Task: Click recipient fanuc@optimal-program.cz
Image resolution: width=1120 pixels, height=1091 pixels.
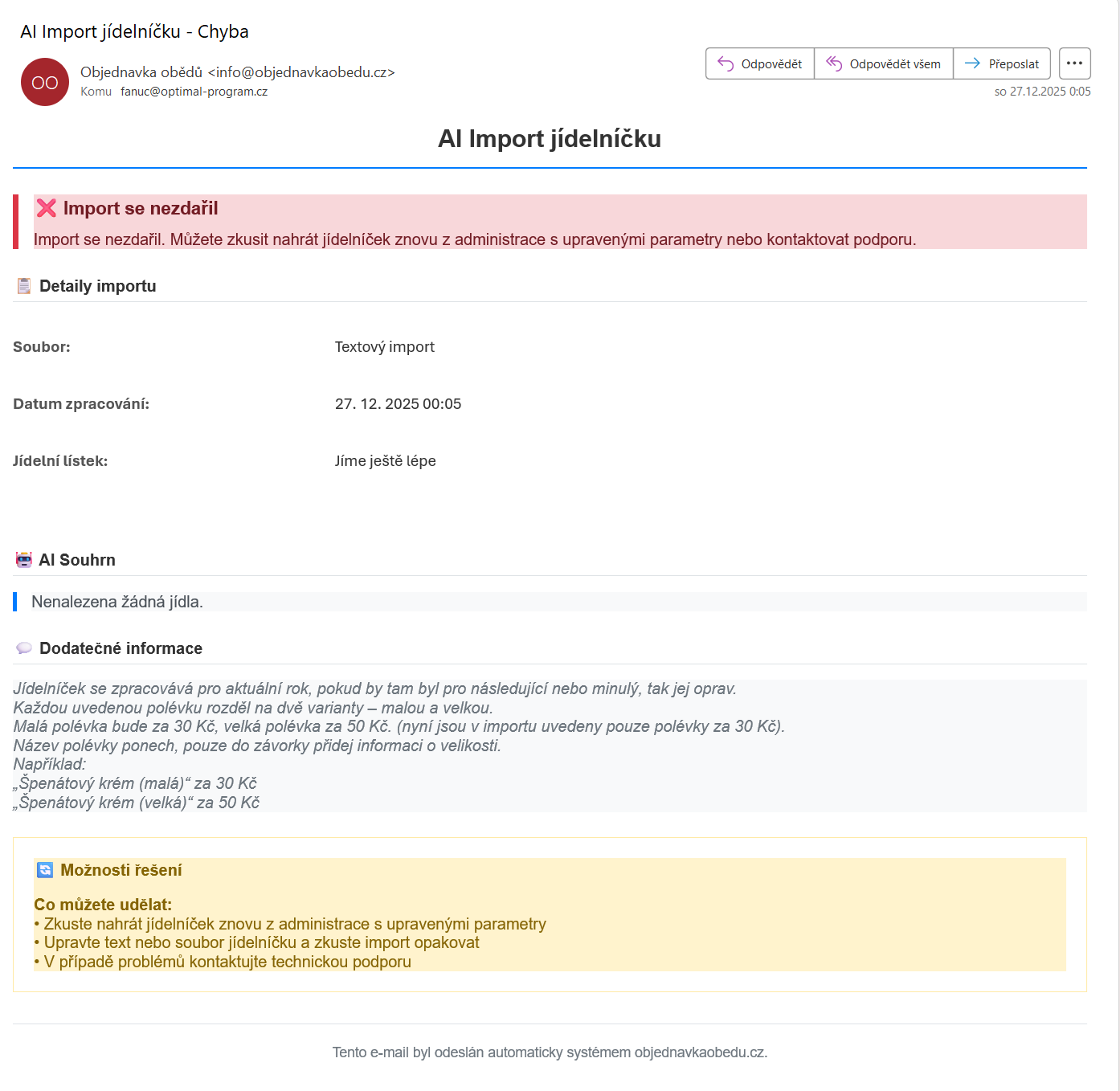Action: pyautogui.click(x=194, y=92)
